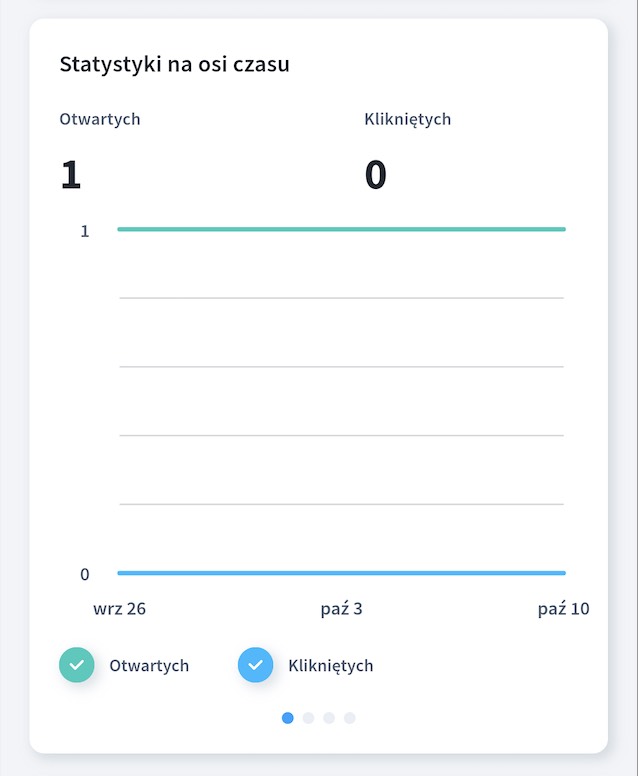Click the Kliknitych legend label
638x776 pixels.
pos(331,666)
